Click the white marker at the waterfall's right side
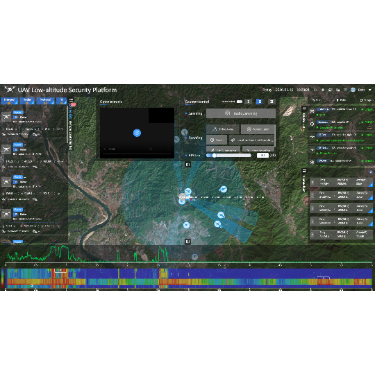 (x=323, y=277)
